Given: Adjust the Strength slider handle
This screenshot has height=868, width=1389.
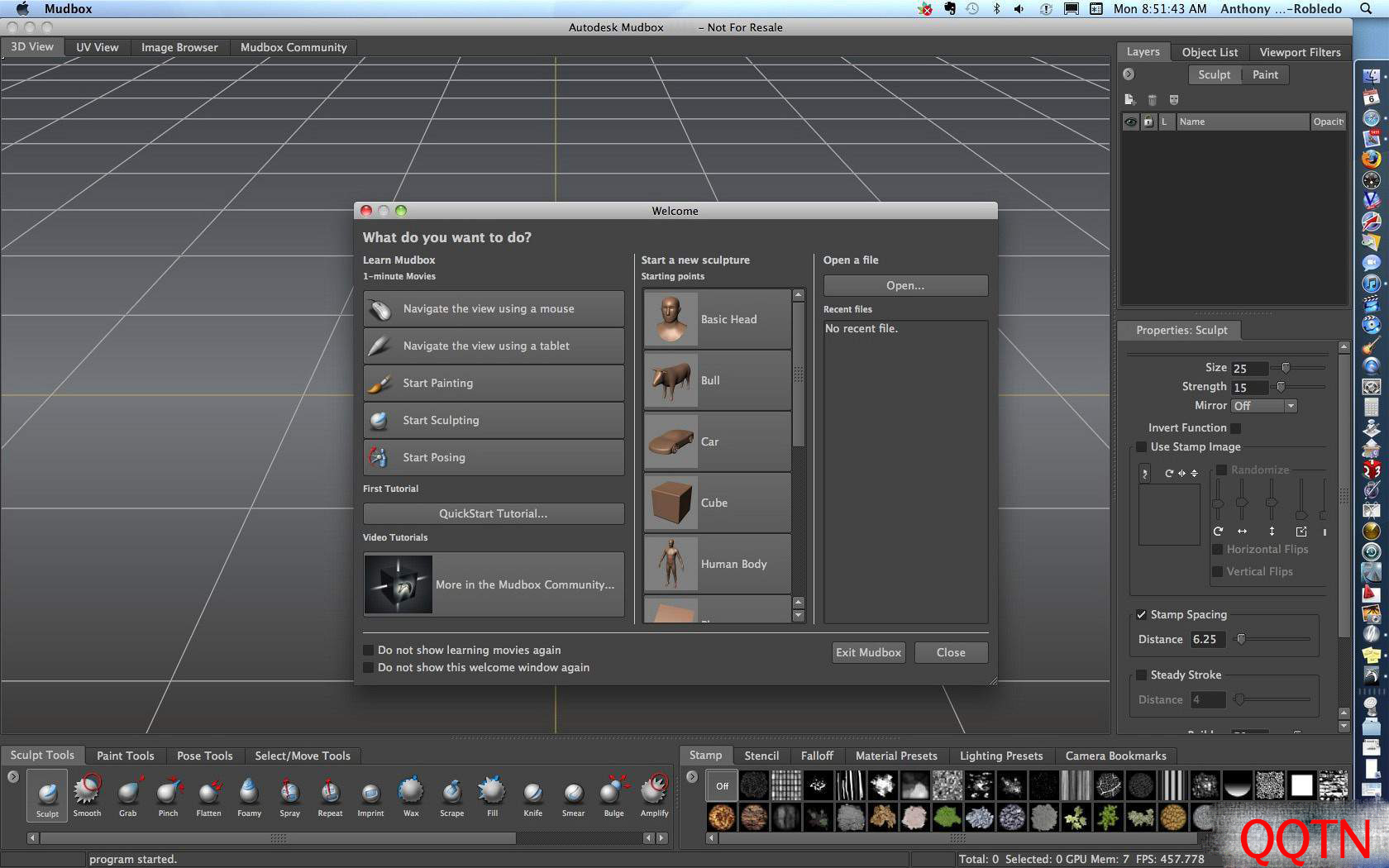Looking at the screenshot, I should (x=1281, y=386).
